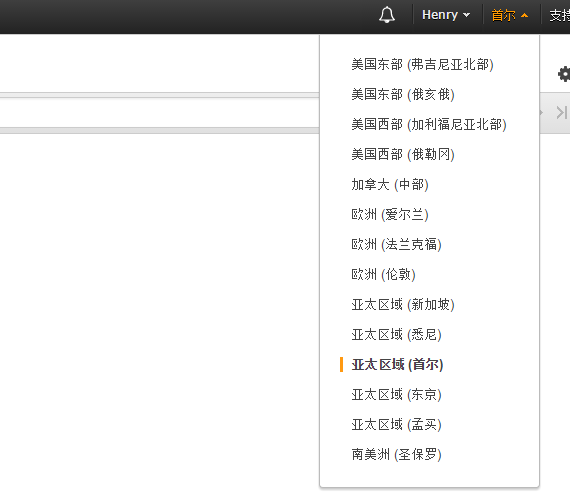Choose 亚太区域 (悉尼) region
This screenshot has height=497, width=570.
click(x=396, y=334)
